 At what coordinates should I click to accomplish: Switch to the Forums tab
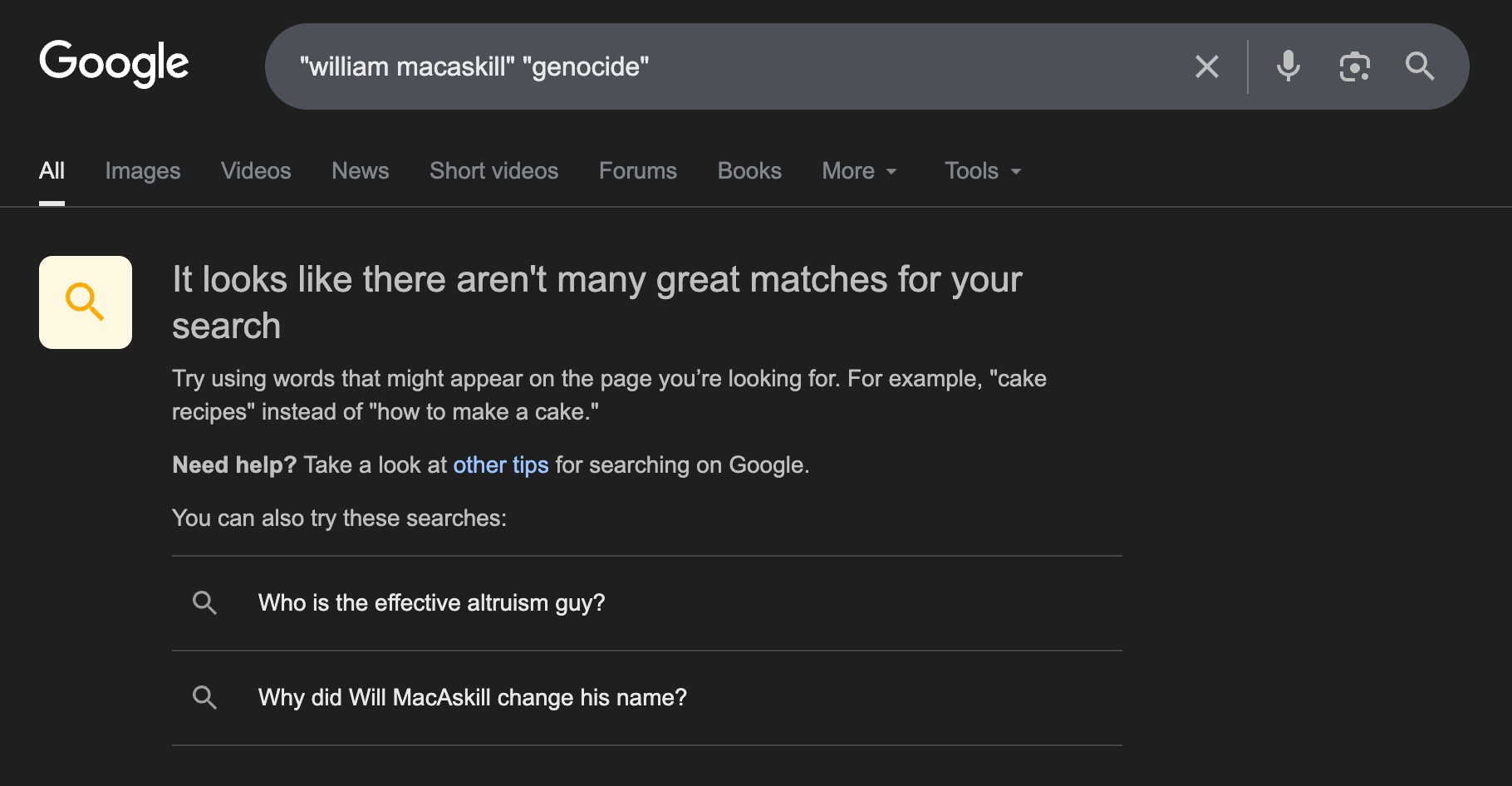tap(638, 171)
